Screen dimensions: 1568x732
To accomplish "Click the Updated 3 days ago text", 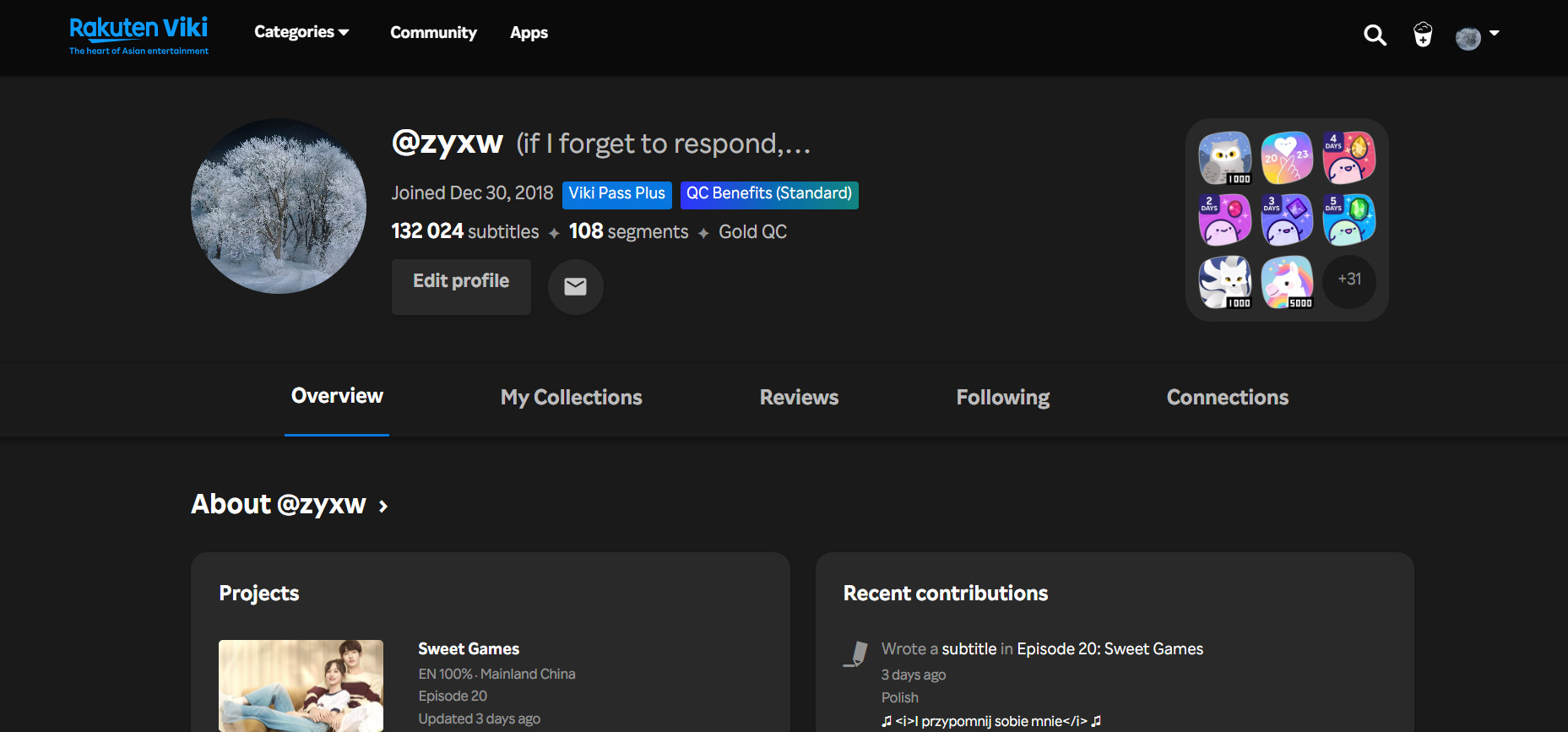I will 479,718.
